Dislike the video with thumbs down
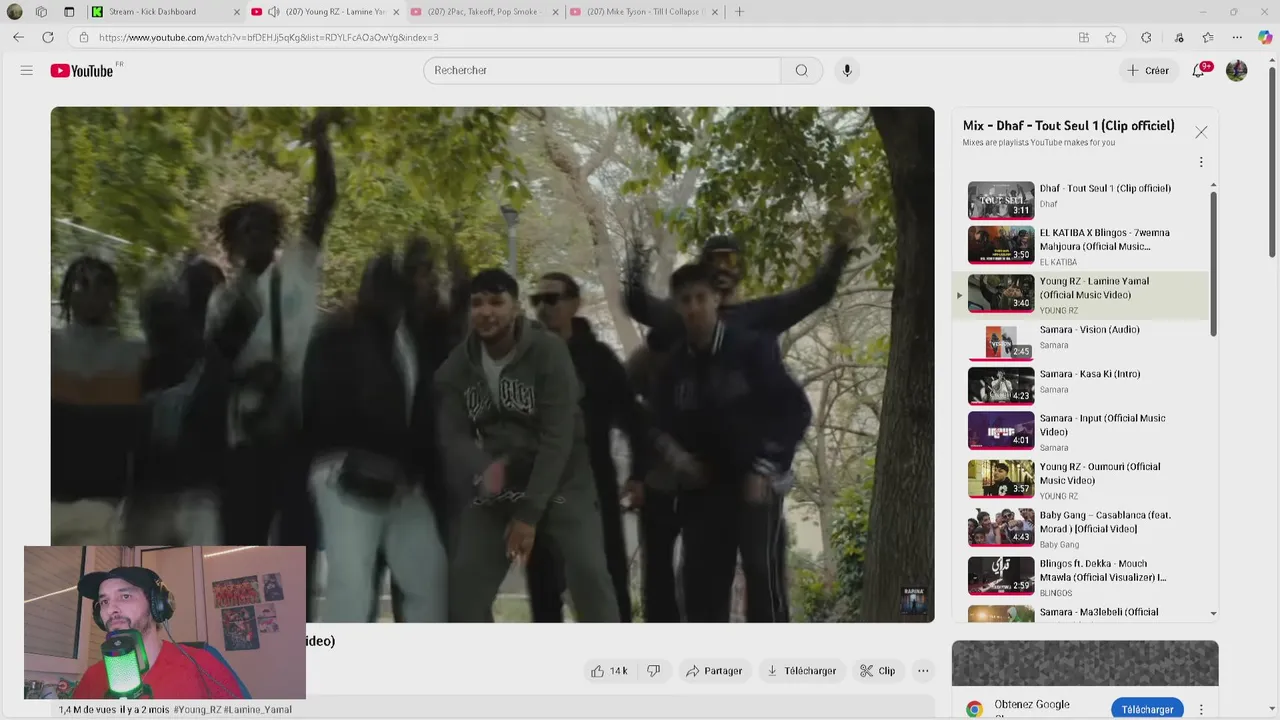The image size is (1280, 720). [653, 671]
